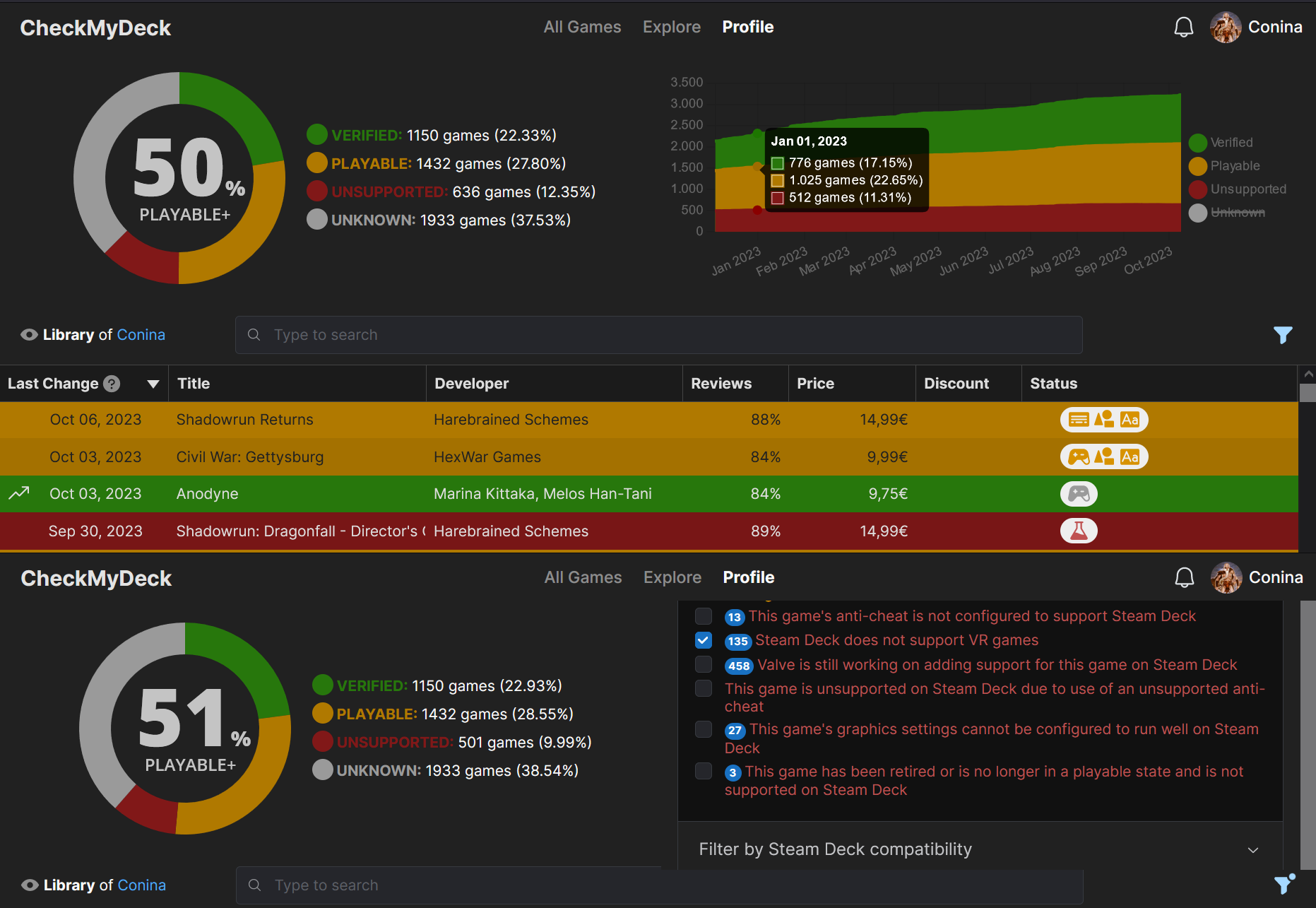
Task: Click Shadowrun Returns font size Aa icon
Action: pyautogui.click(x=1130, y=420)
